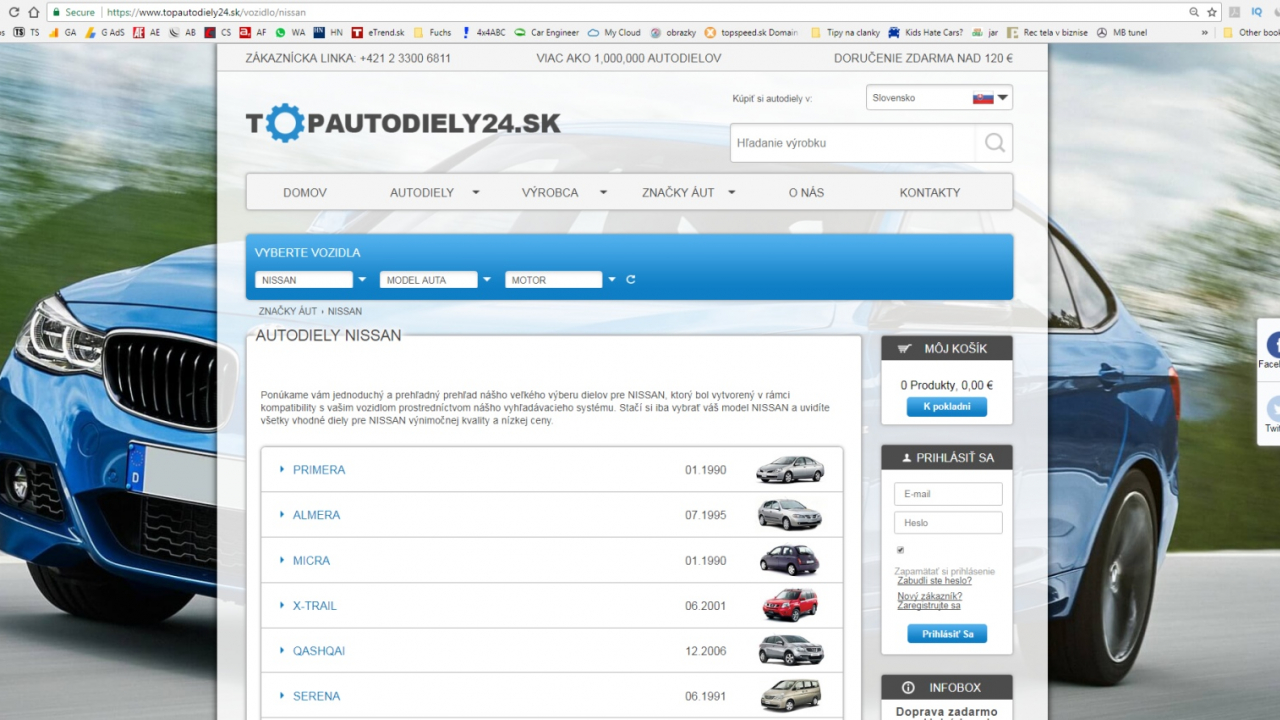Click the Twitter side widget

(x=1270, y=413)
